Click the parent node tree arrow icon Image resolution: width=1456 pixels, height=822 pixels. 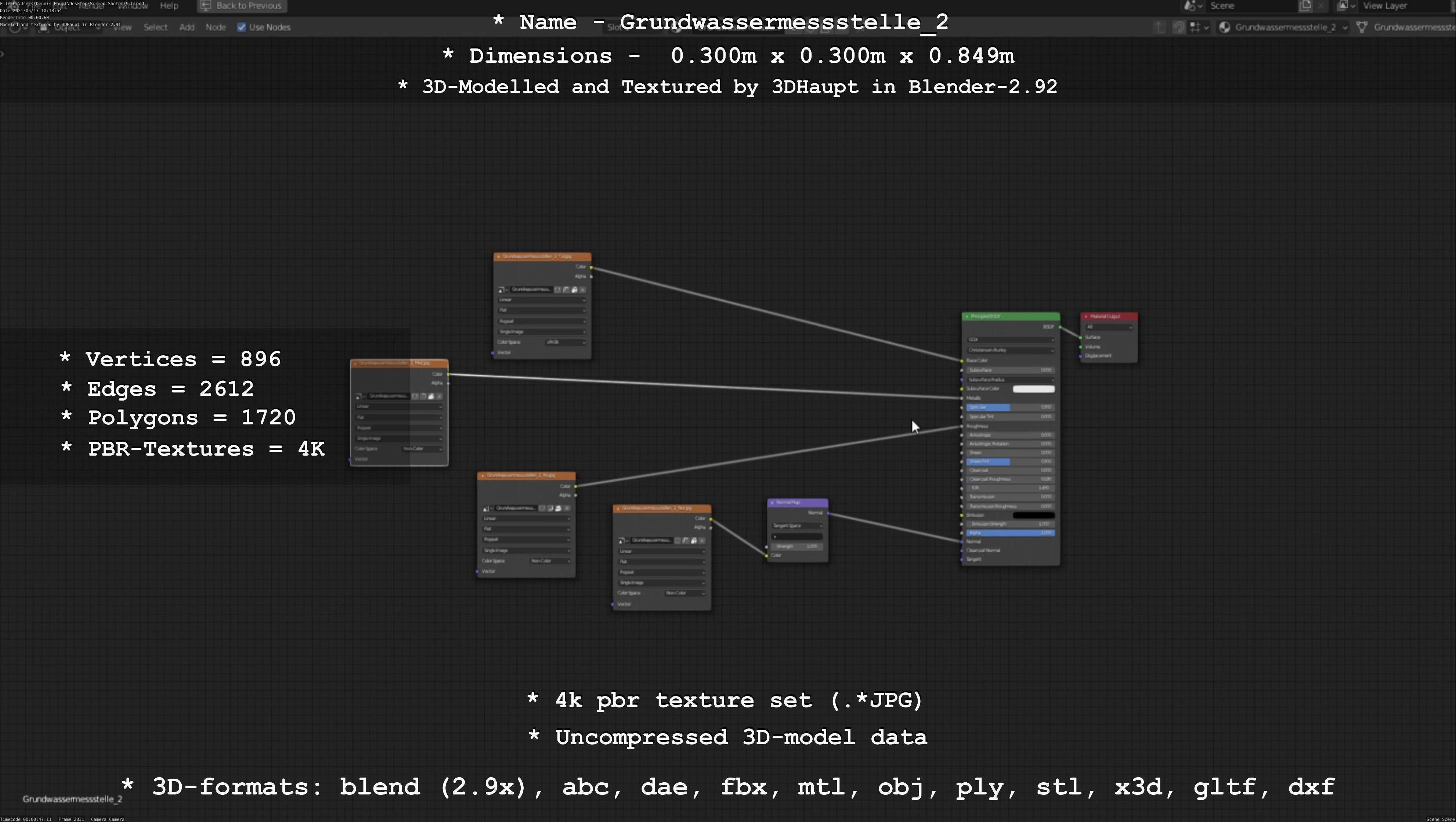pos(1159,27)
